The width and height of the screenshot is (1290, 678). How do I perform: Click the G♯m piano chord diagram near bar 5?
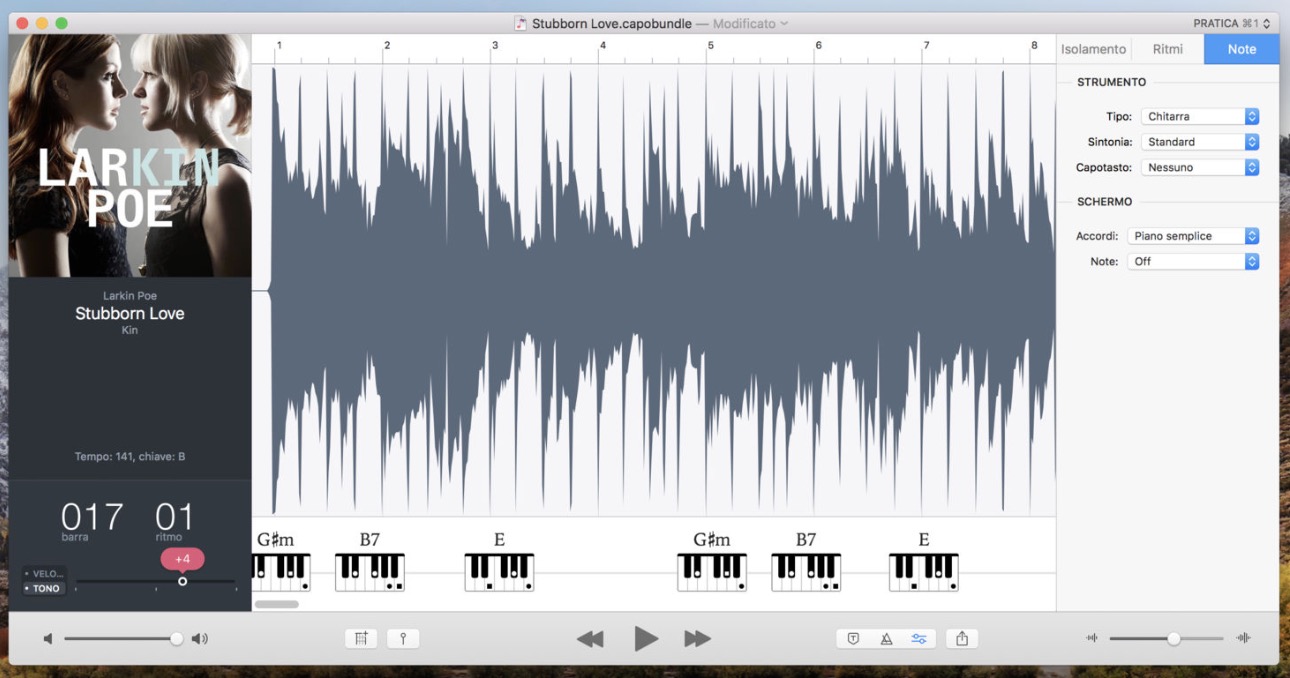pyautogui.click(x=712, y=572)
